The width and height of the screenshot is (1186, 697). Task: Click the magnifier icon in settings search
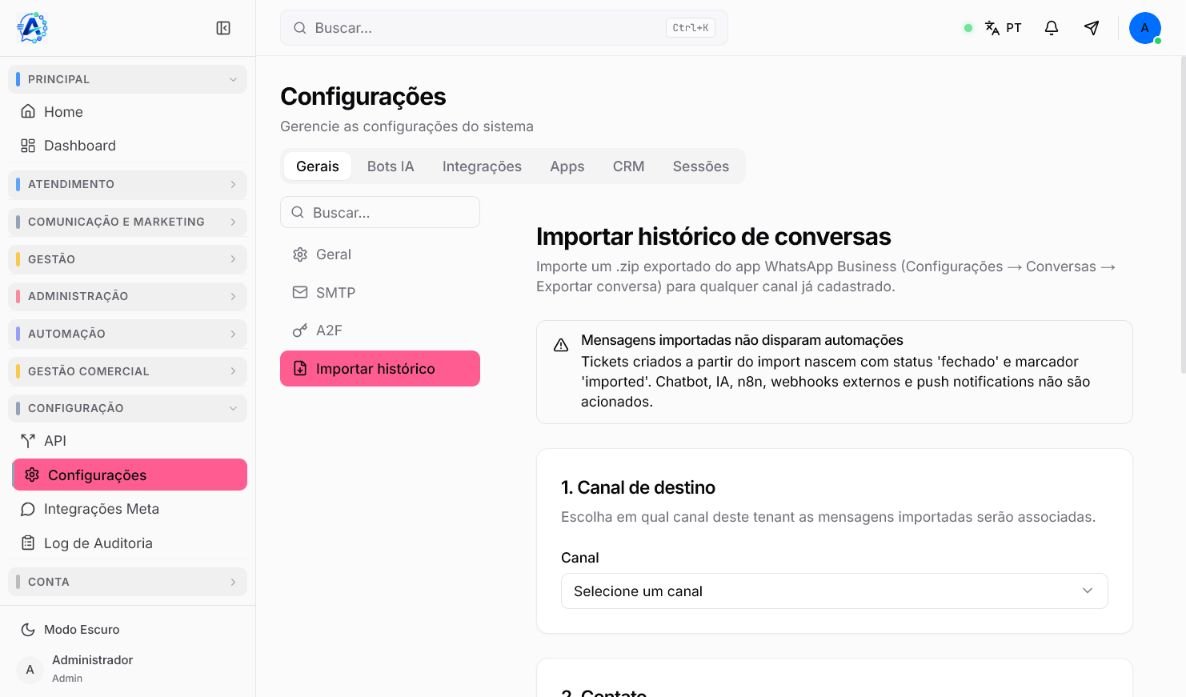pos(298,213)
